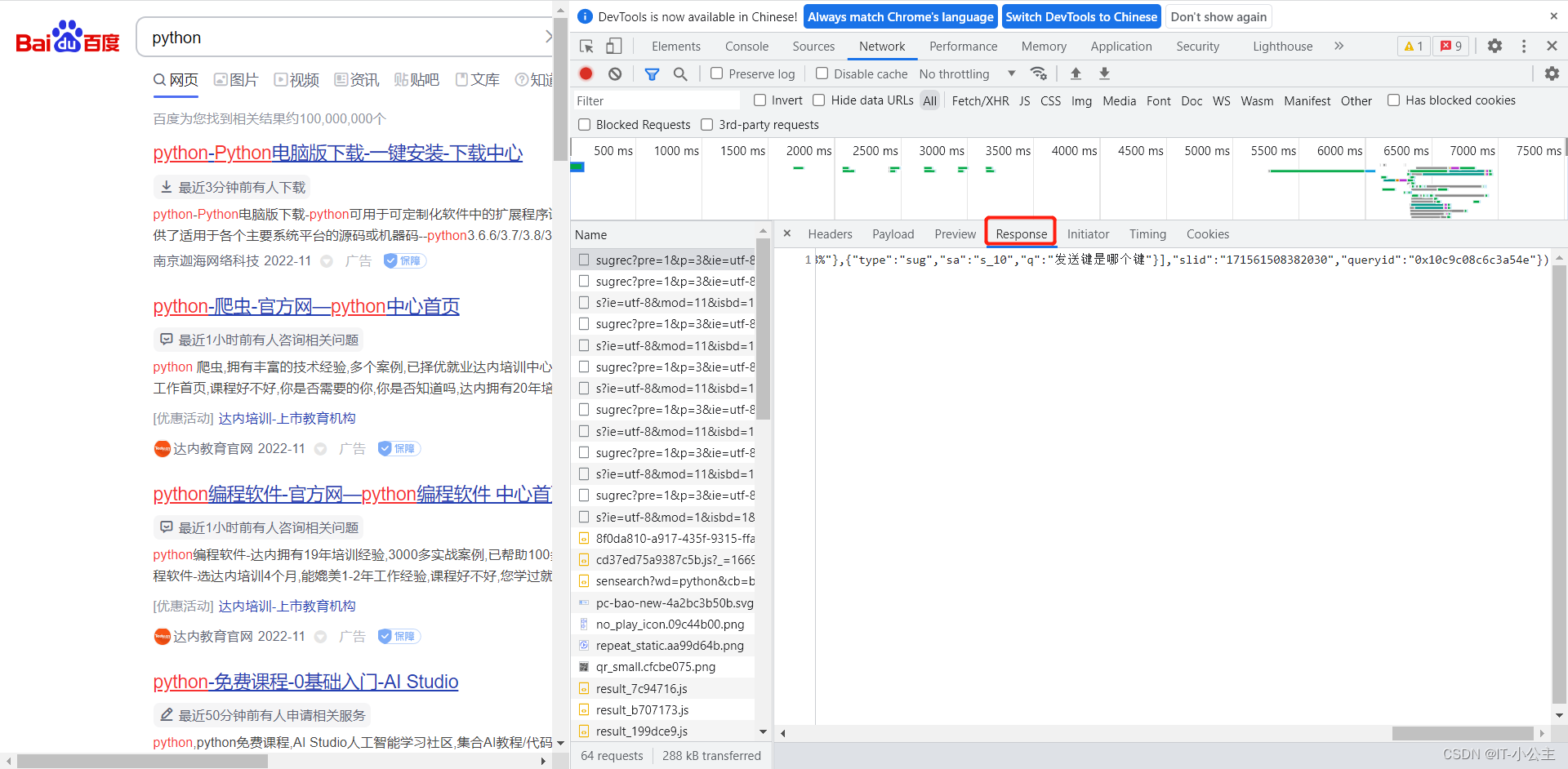Switch to the Console panel
This screenshot has height=769, width=1568.
pyautogui.click(x=746, y=47)
